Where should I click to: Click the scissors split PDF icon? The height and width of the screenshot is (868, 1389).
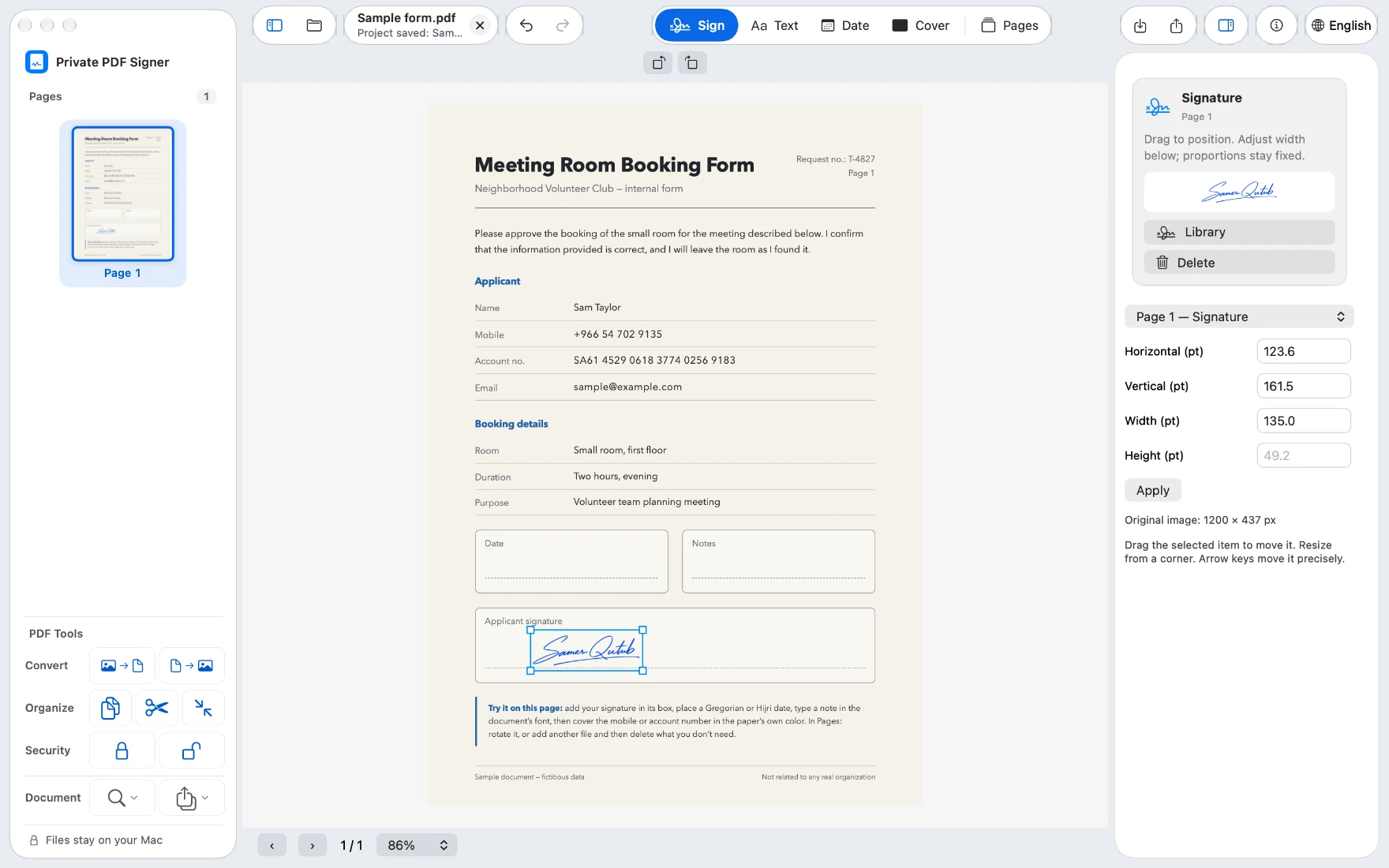click(156, 708)
